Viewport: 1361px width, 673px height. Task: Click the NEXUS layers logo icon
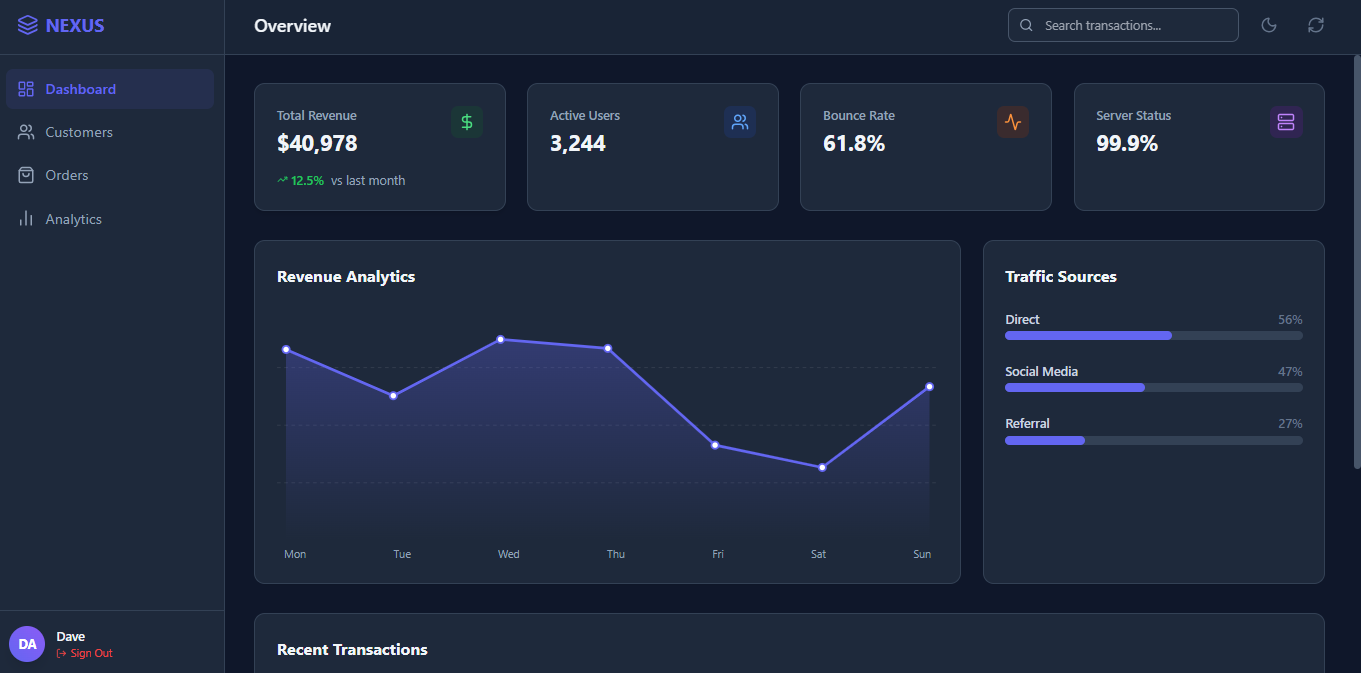(x=27, y=25)
